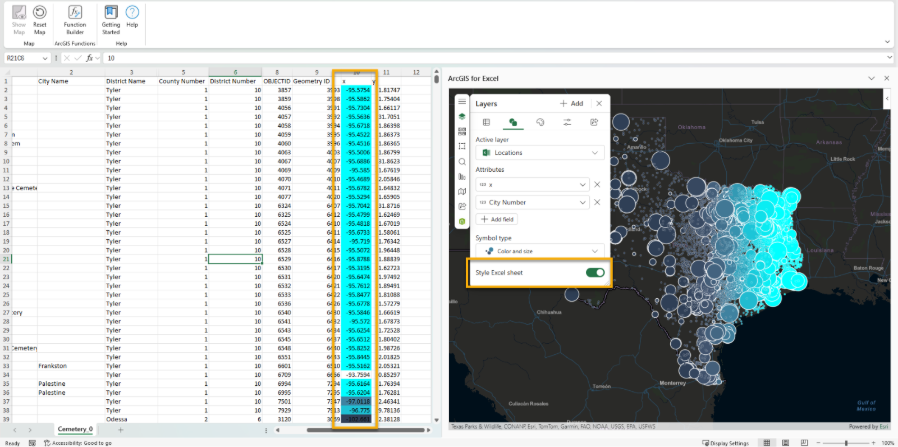Click zoom out minus button
Screen dimensions: 898x447
point(820,443)
